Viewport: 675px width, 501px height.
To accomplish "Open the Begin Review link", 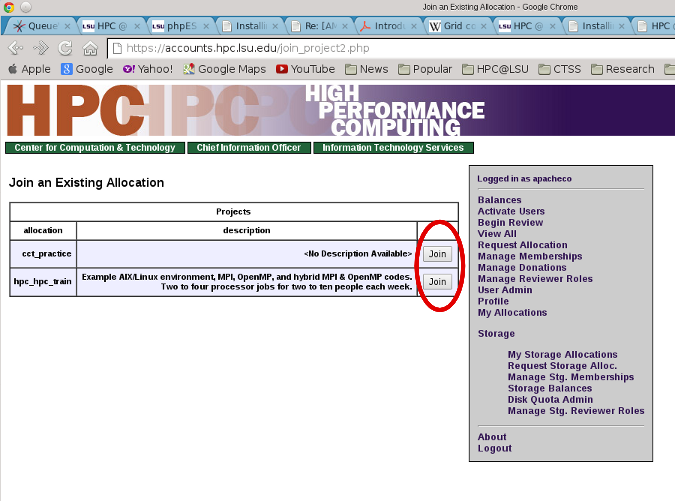I will pyautogui.click(x=510, y=222).
